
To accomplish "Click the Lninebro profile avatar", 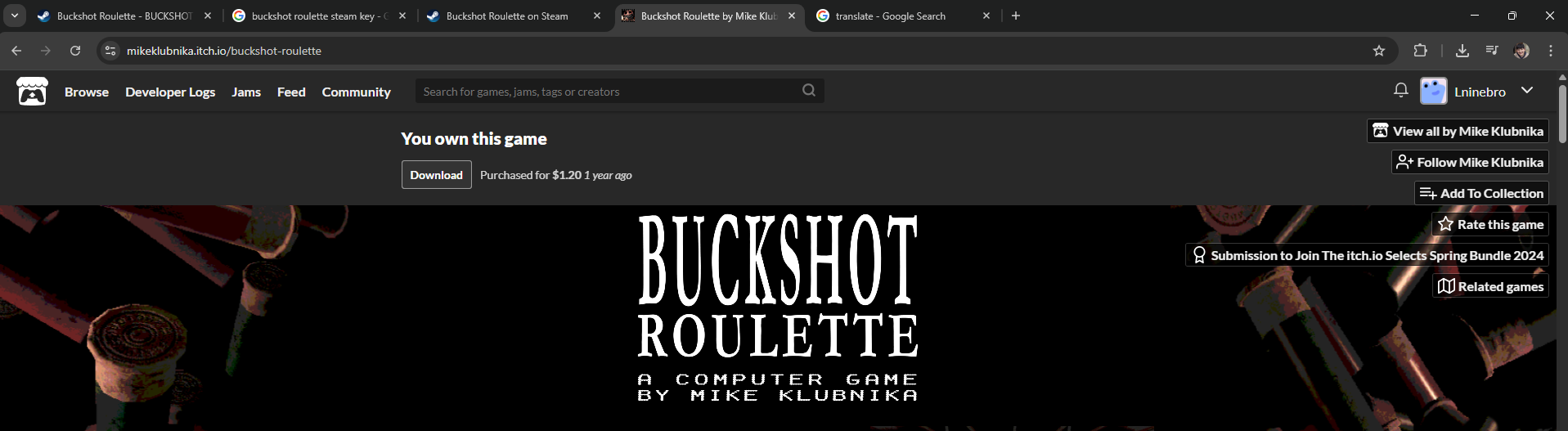I will (x=1434, y=91).
